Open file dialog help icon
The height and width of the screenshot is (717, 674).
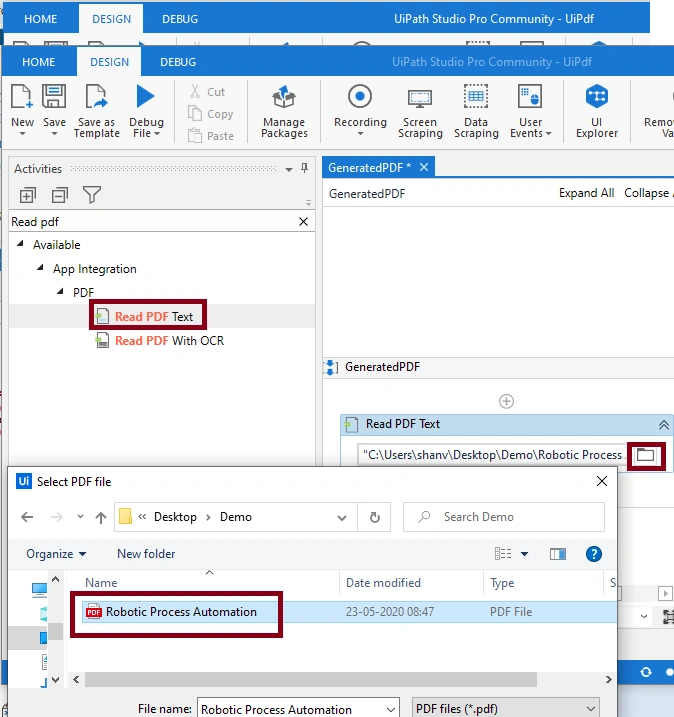[594, 554]
